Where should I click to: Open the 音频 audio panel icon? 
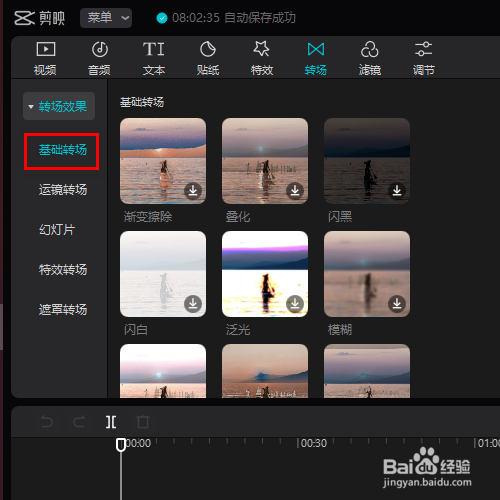(x=100, y=49)
